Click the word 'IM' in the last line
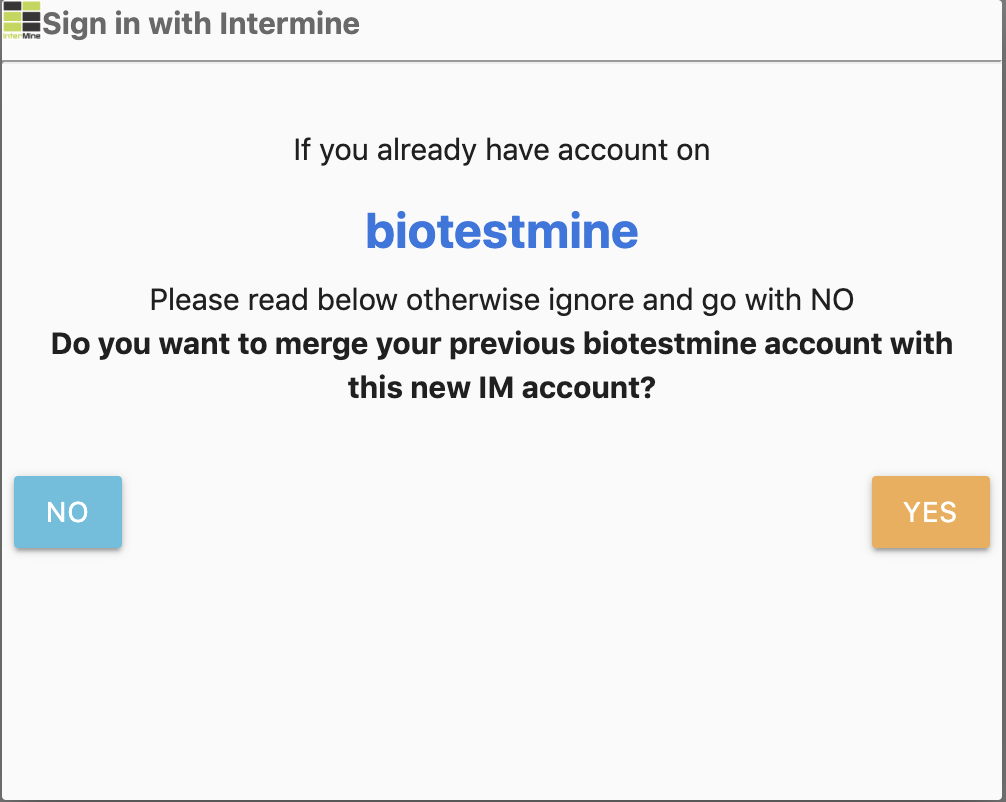Image resolution: width=1006 pixels, height=802 pixels. [497, 388]
